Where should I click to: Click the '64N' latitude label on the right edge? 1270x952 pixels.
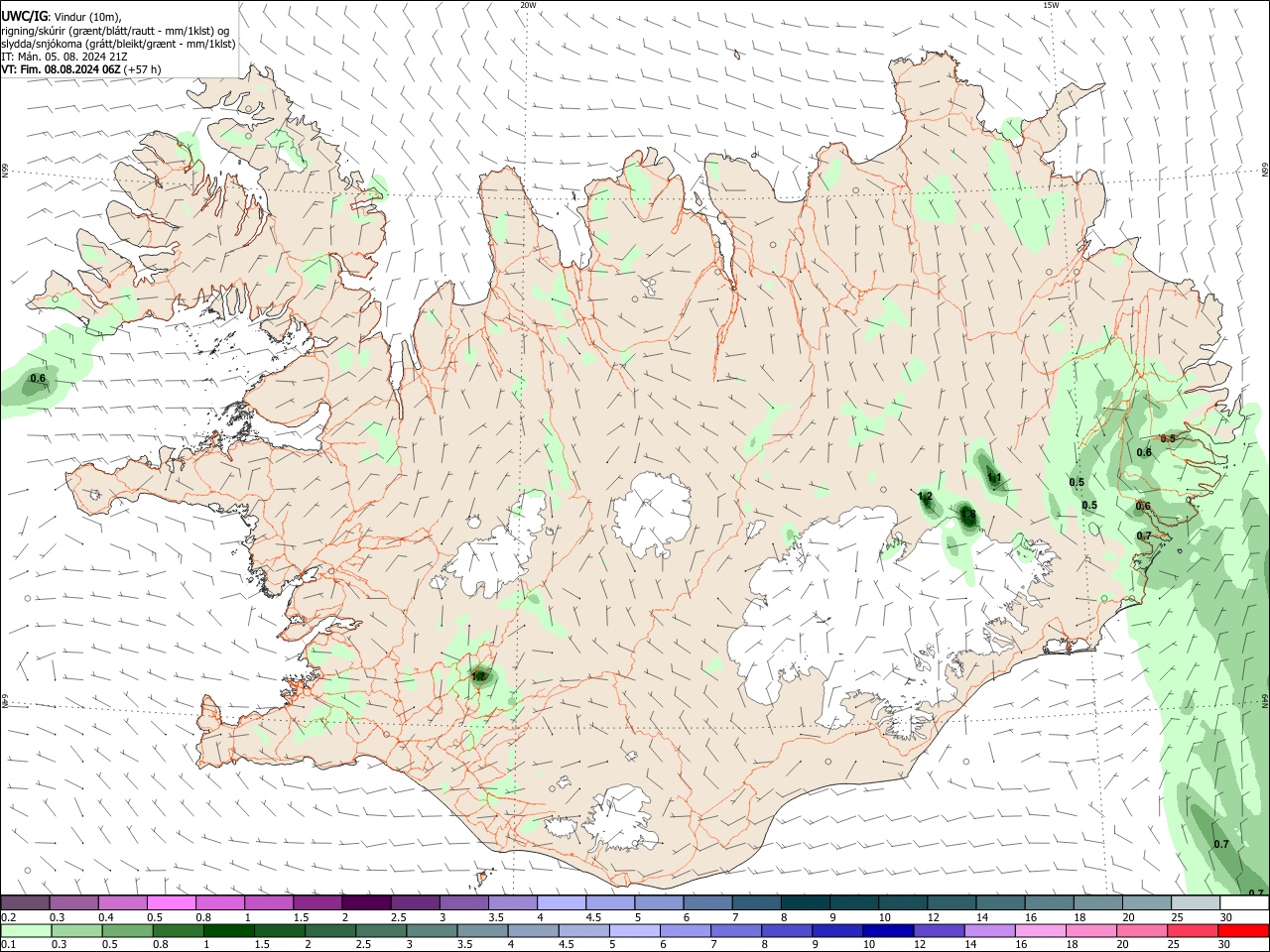[1265, 701]
